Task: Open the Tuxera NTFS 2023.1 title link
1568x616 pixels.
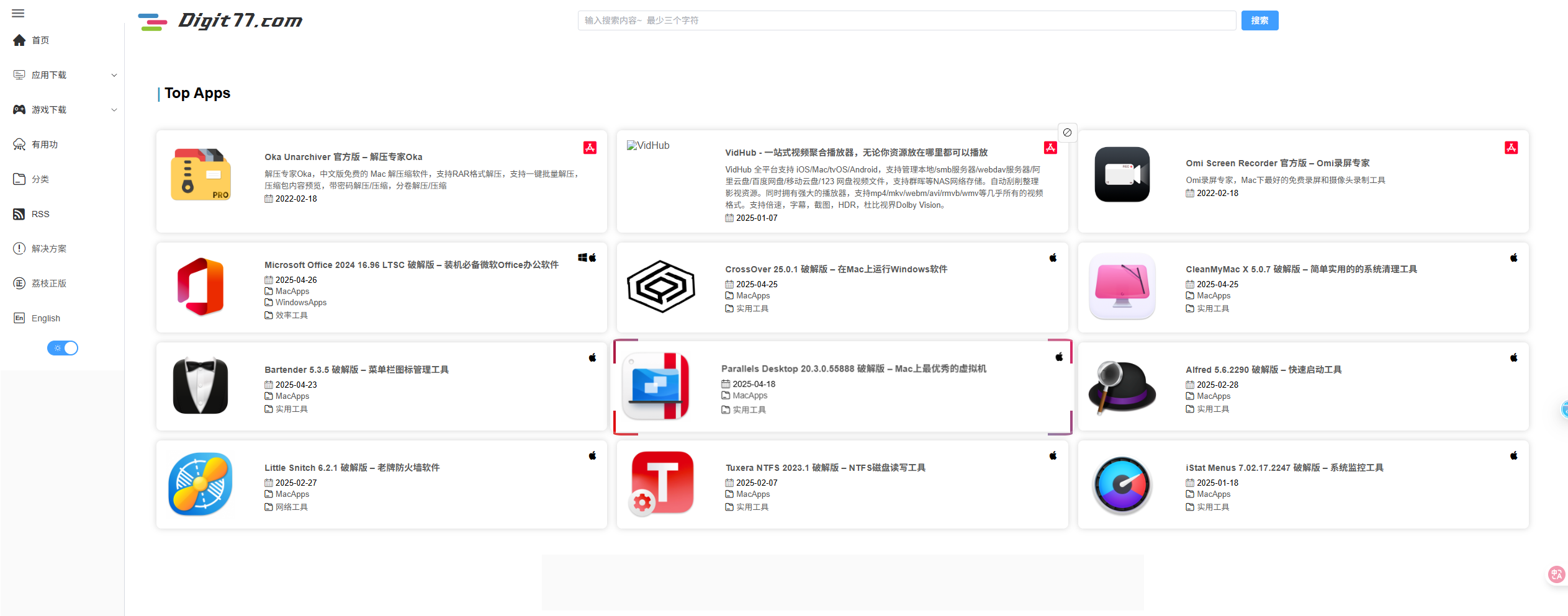Action: pyautogui.click(x=825, y=468)
